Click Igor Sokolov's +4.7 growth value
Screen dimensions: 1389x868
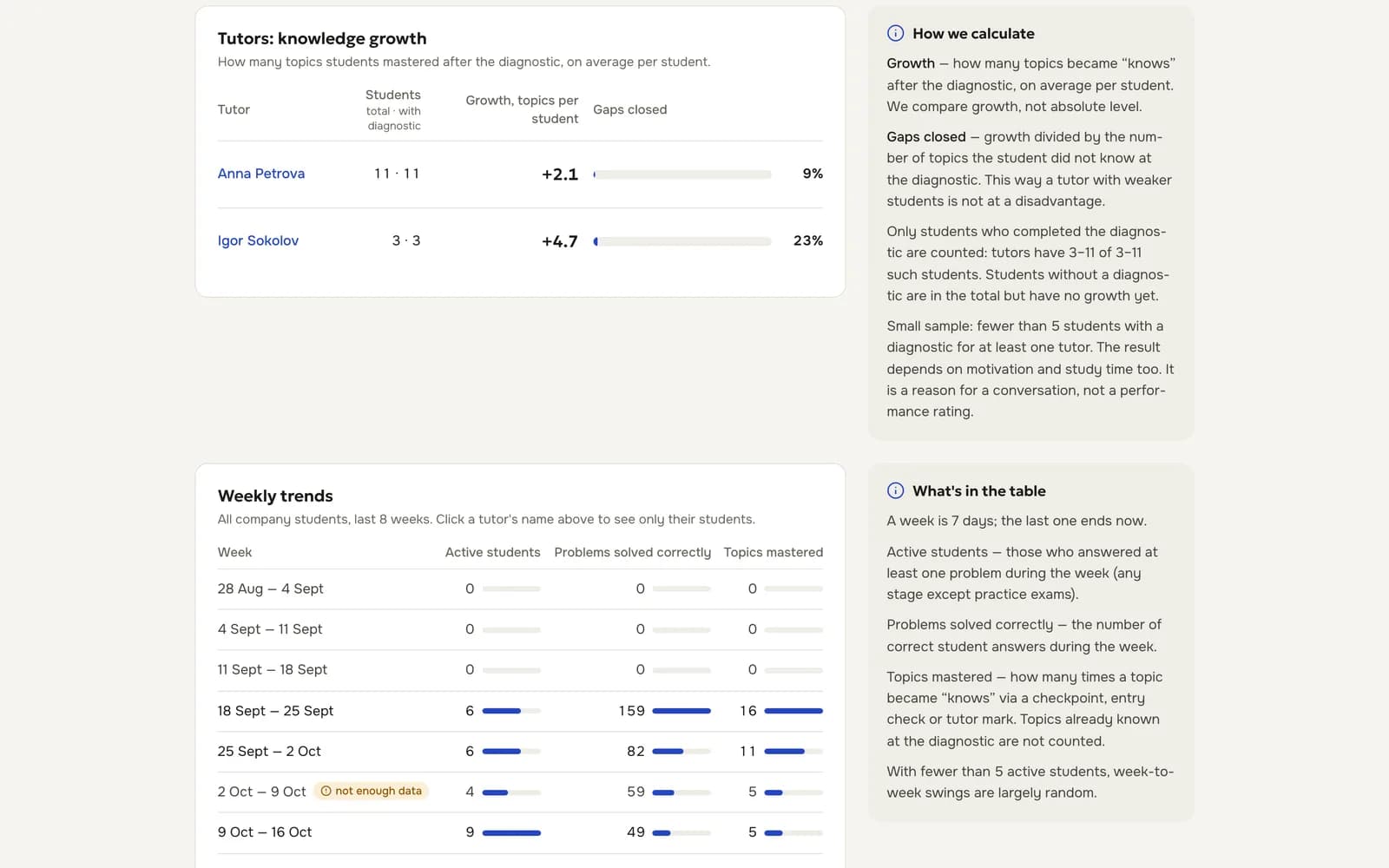[x=560, y=241]
